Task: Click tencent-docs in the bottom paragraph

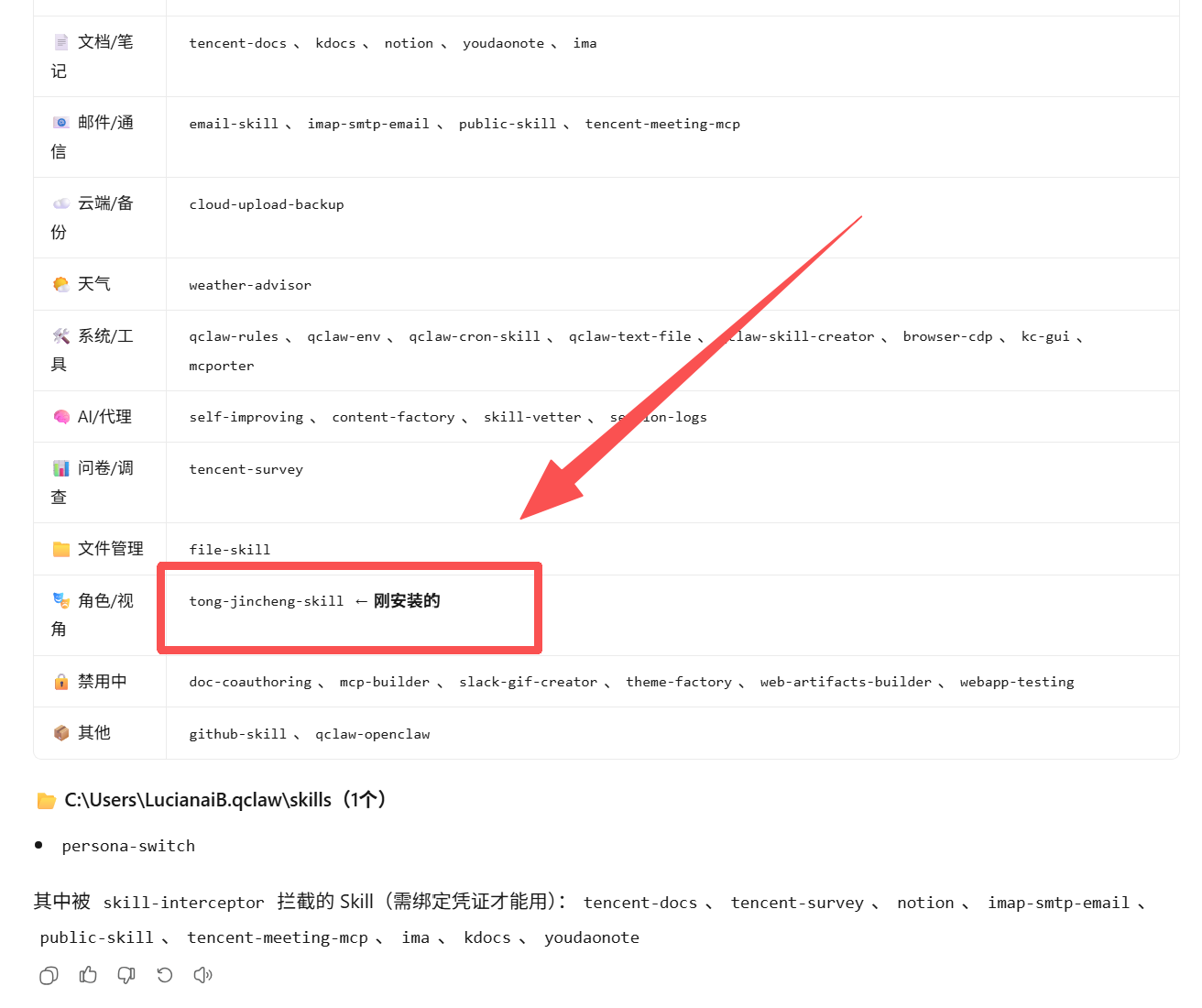Action: (640, 903)
